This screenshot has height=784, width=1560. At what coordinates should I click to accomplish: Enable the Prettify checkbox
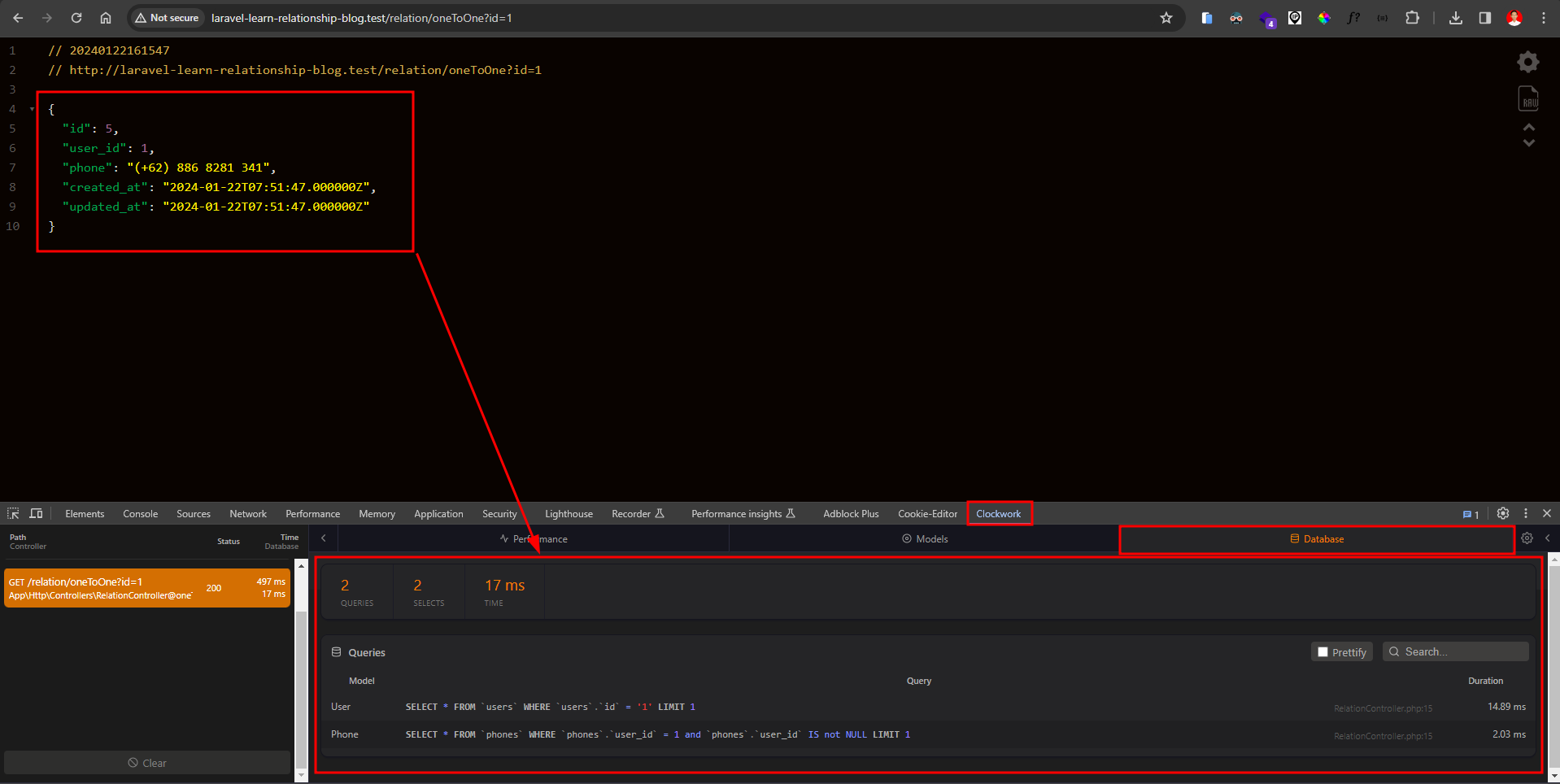click(x=1323, y=652)
